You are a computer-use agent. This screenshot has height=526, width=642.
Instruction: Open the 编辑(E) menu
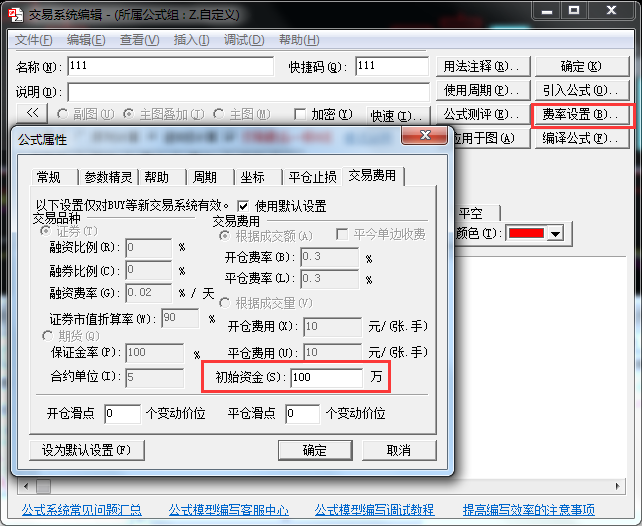click(86, 40)
